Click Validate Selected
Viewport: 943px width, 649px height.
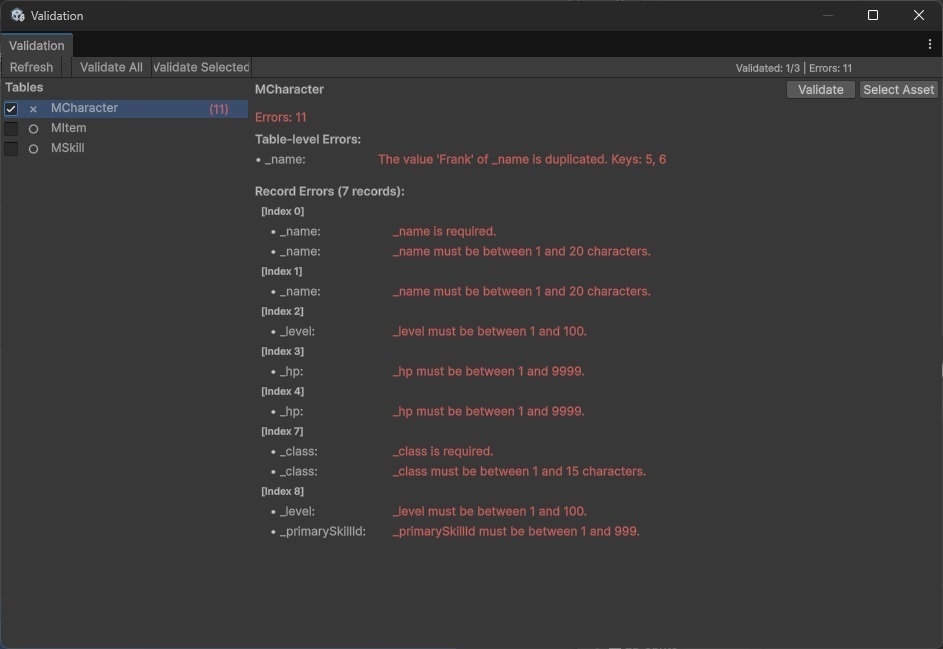[x=200, y=67]
